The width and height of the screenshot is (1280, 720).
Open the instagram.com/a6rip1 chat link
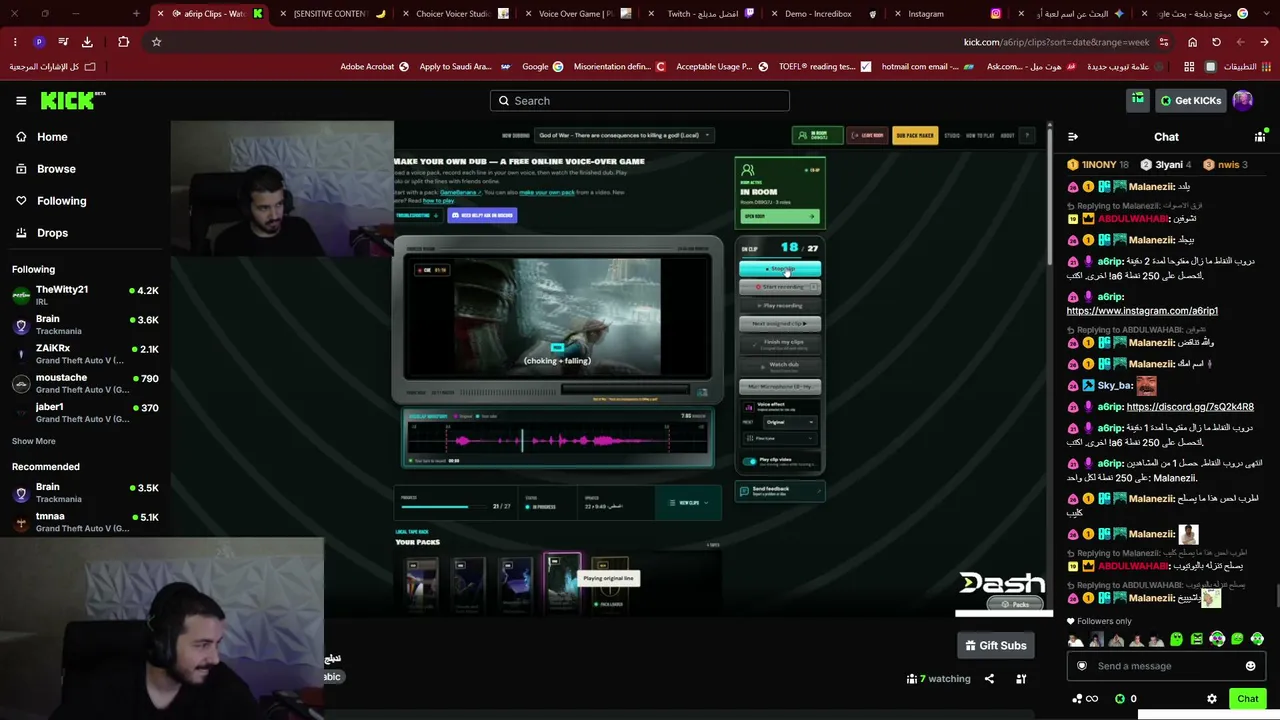pos(1142,311)
